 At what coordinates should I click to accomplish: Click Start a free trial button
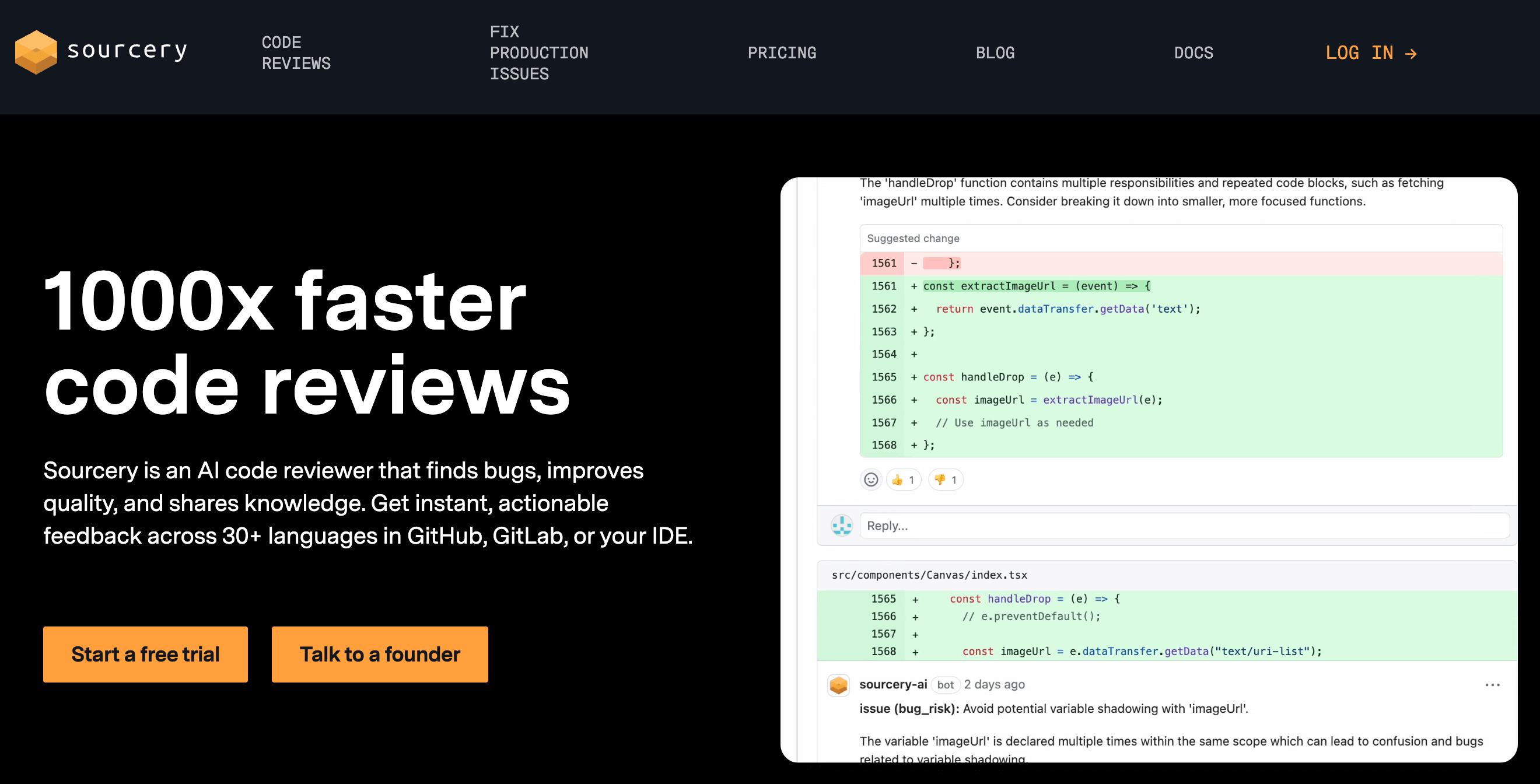tap(145, 654)
